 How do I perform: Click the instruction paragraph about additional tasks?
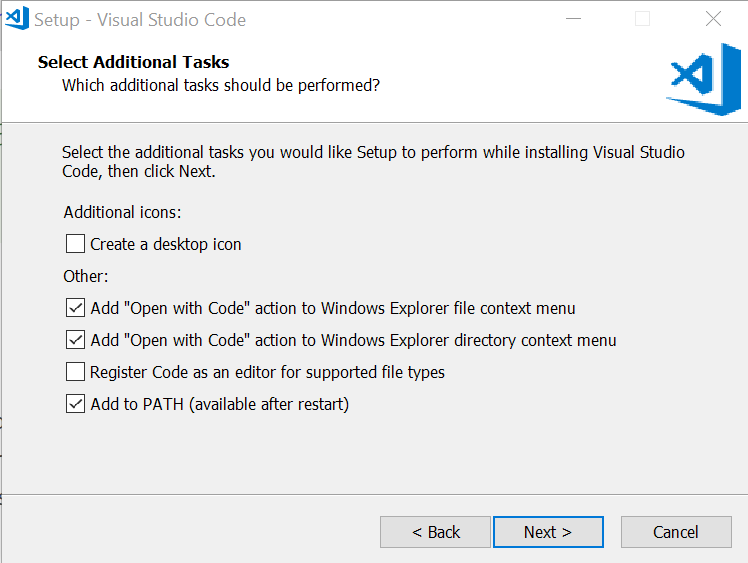tap(373, 161)
